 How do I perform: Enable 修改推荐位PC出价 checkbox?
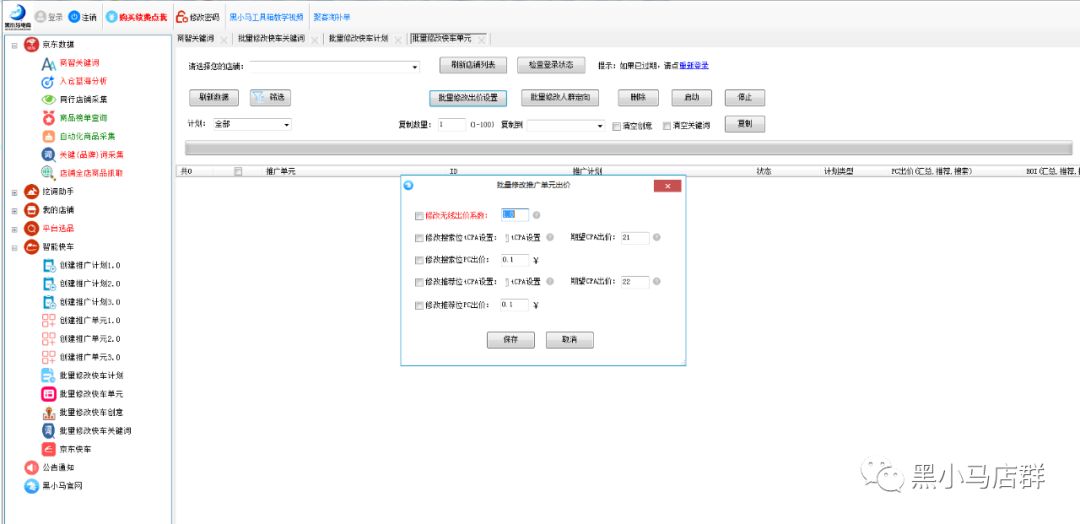(419, 305)
